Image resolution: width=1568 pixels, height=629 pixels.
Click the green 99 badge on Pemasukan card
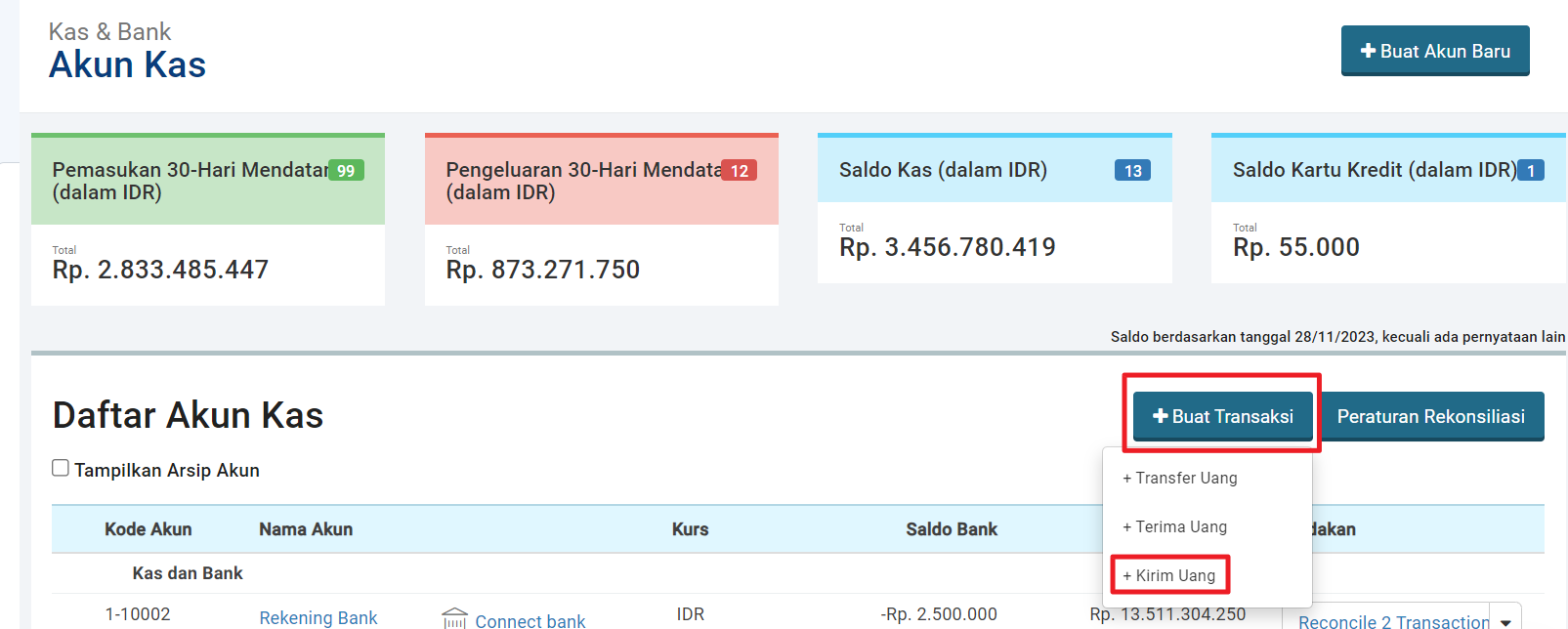pyautogui.click(x=346, y=171)
